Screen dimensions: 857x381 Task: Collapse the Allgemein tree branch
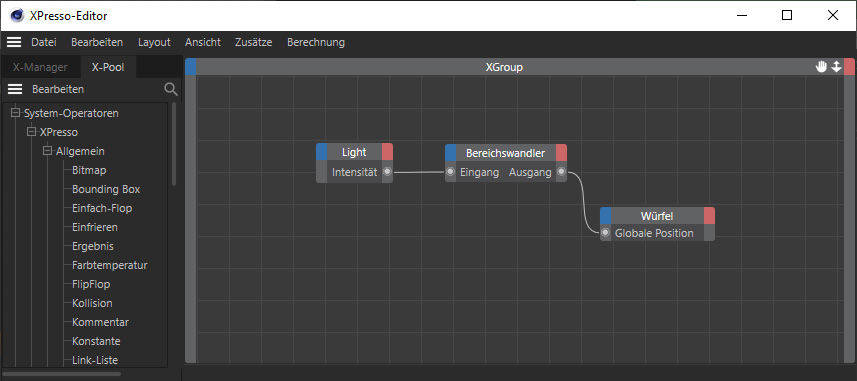pyautogui.click(x=48, y=151)
